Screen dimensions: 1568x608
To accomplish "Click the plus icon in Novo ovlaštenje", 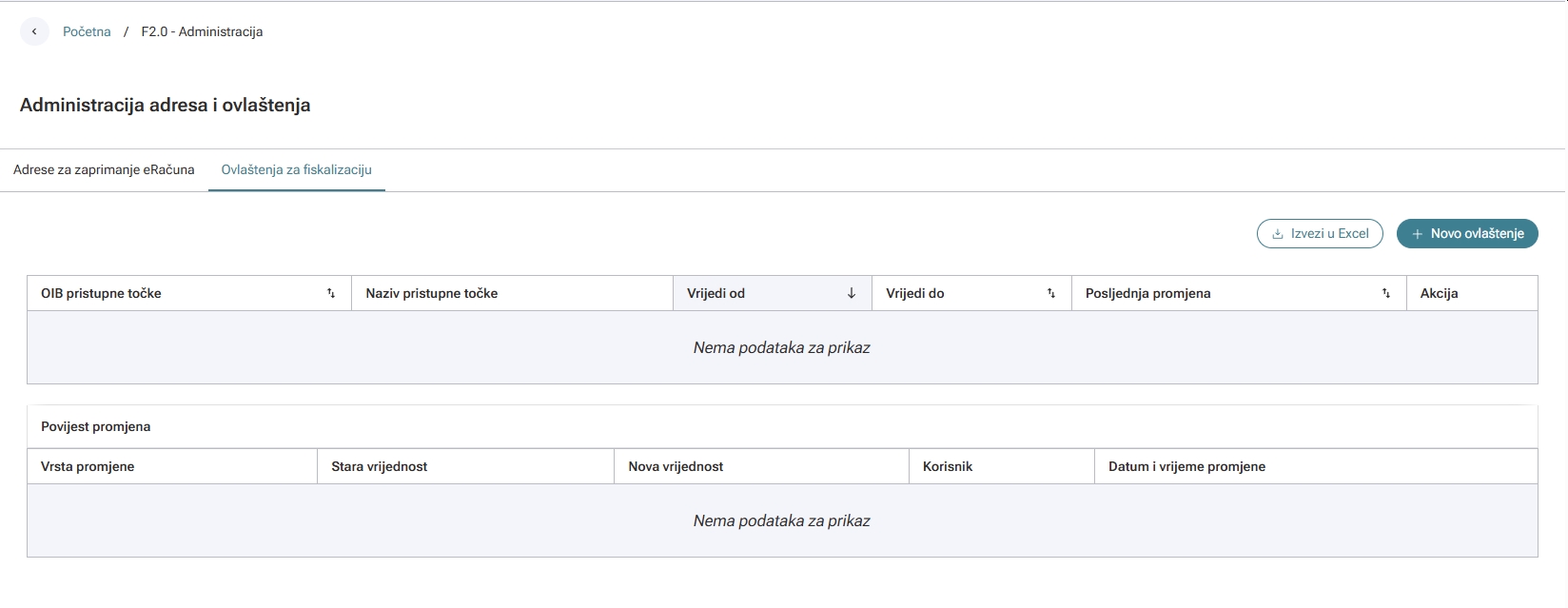I will [x=1418, y=233].
